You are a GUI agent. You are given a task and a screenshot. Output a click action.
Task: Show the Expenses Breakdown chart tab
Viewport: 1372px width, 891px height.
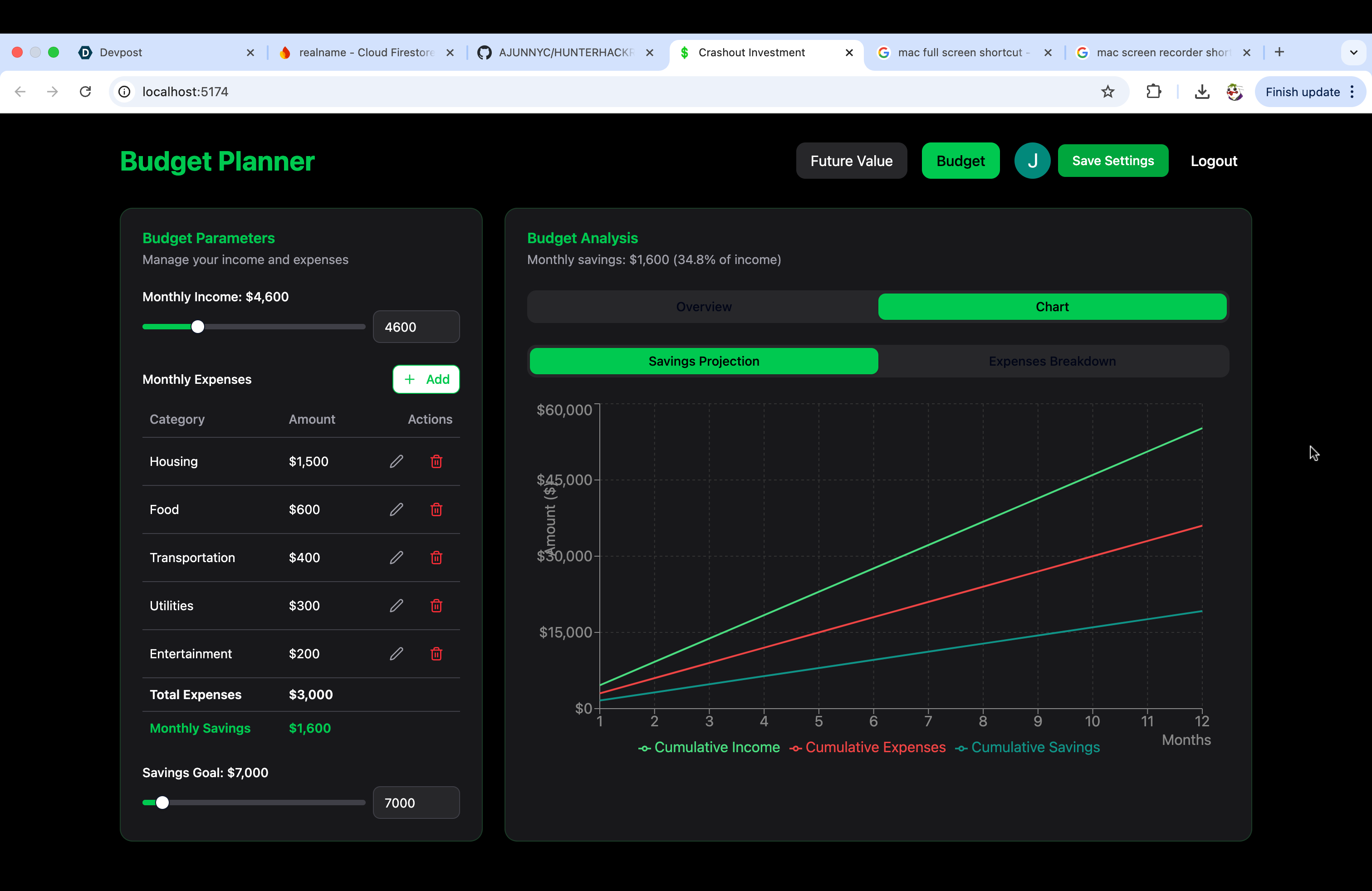1052,362
